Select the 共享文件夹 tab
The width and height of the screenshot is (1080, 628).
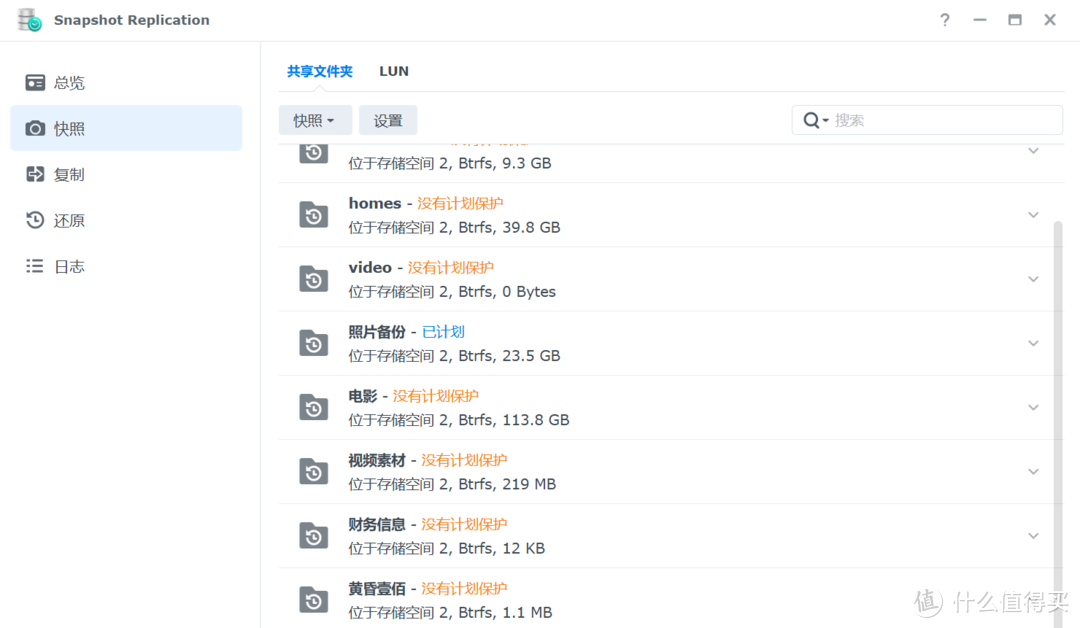[x=319, y=71]
